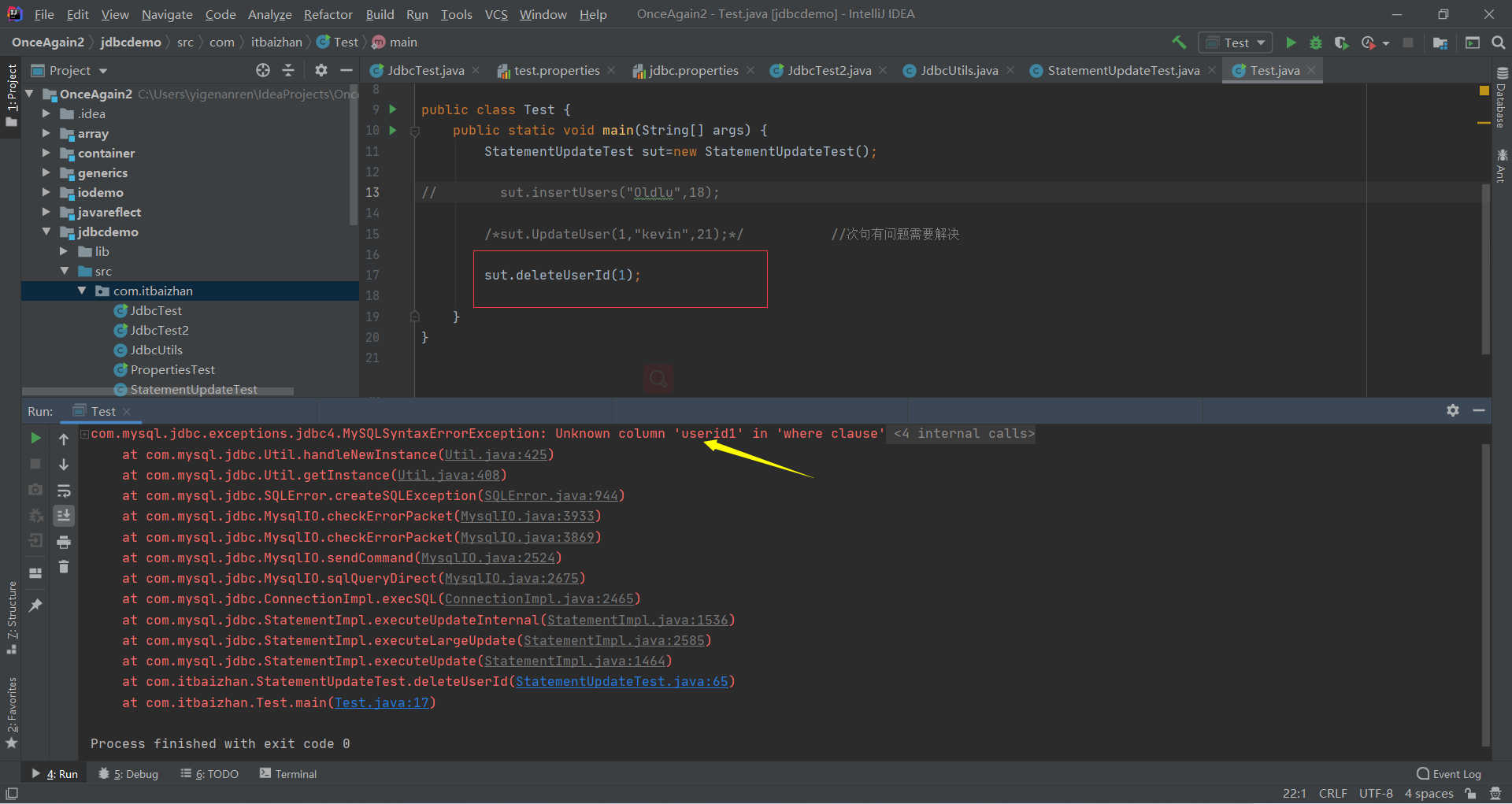Expand the container module
This screenshot has height=804, width=1512.
pos(46,153)
